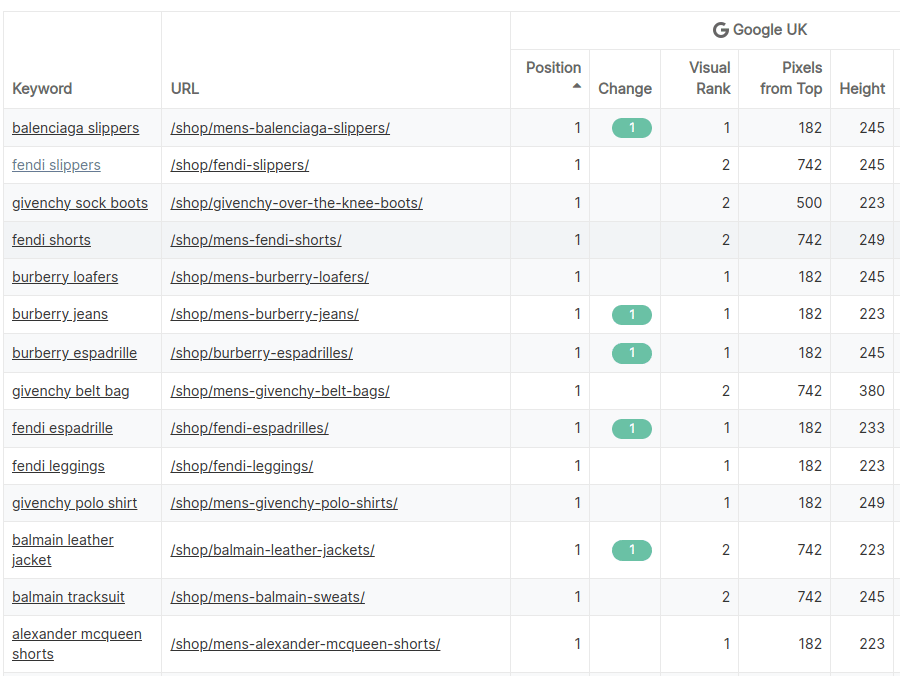Screen dimensions: 900x676
Task: Open the fendi espadrille keyword link
Action: pyautogui.click(x=62, y=428)
